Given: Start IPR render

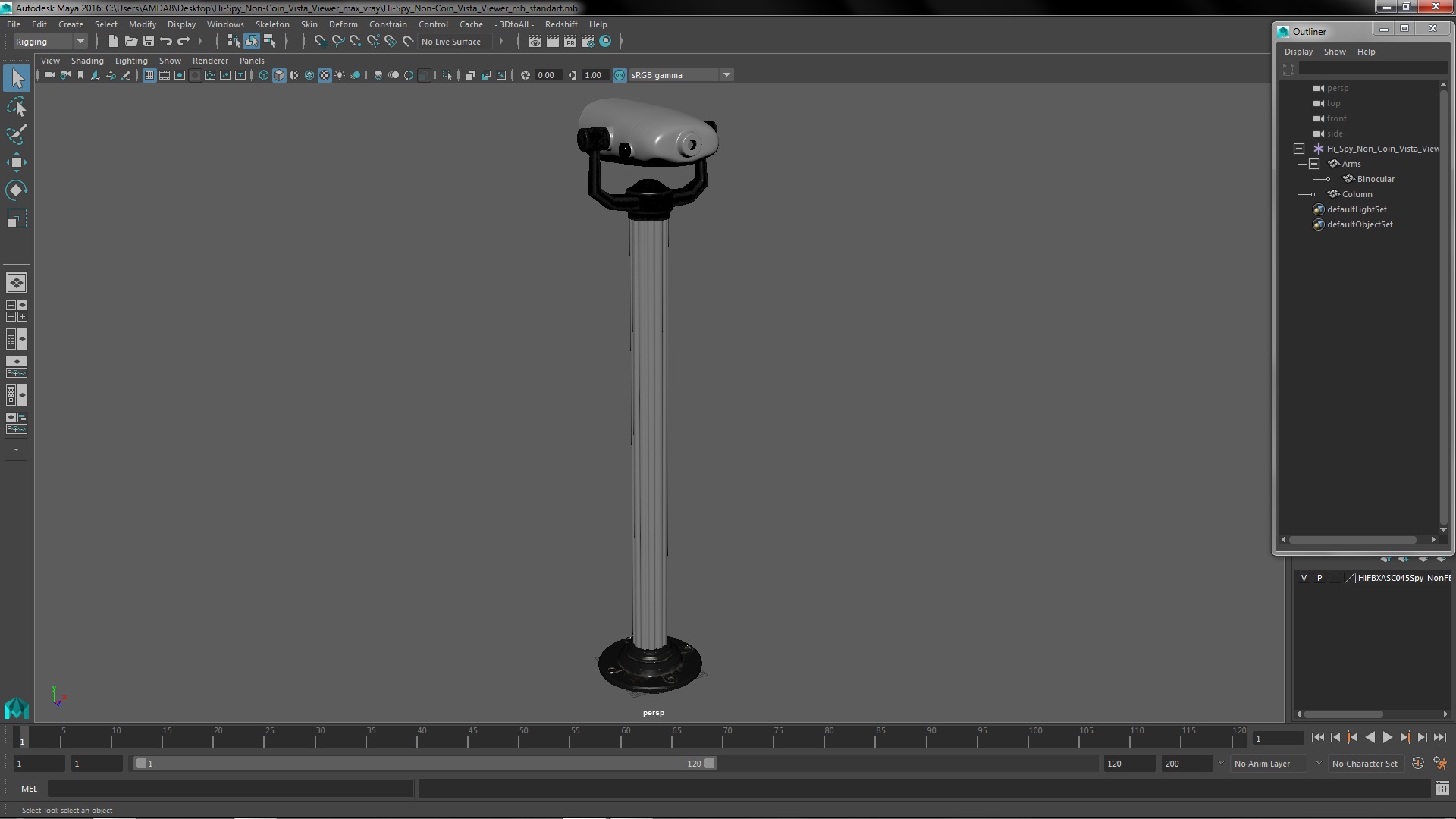Looking at the screenshot, I should (x=570, y=42).
